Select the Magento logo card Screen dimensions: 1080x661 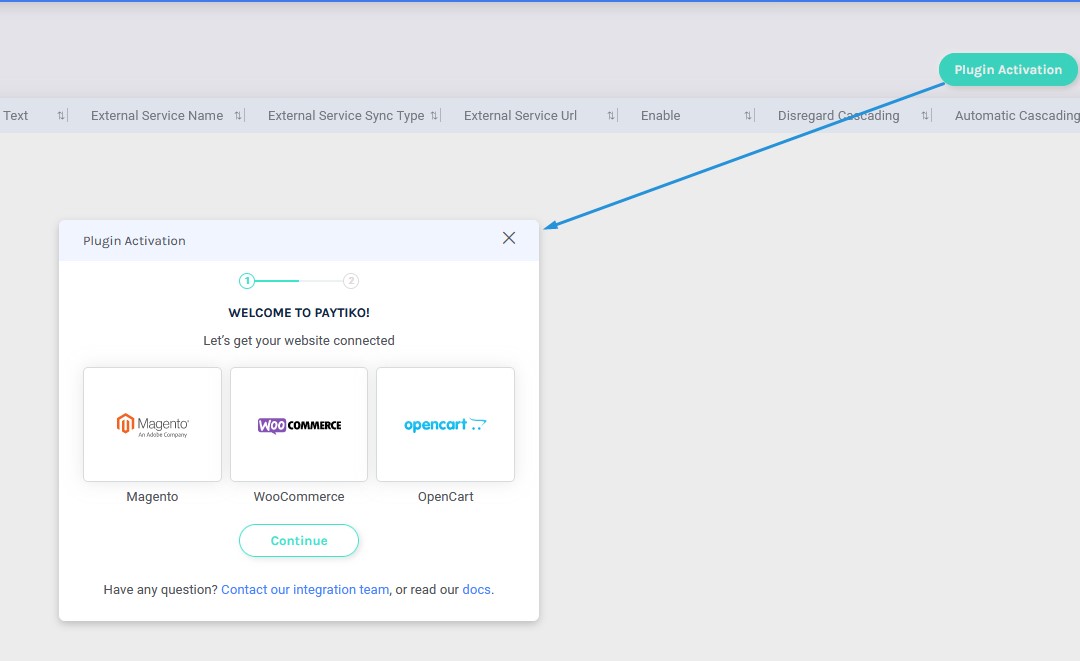pyautogui.click(x=152, y=424)
